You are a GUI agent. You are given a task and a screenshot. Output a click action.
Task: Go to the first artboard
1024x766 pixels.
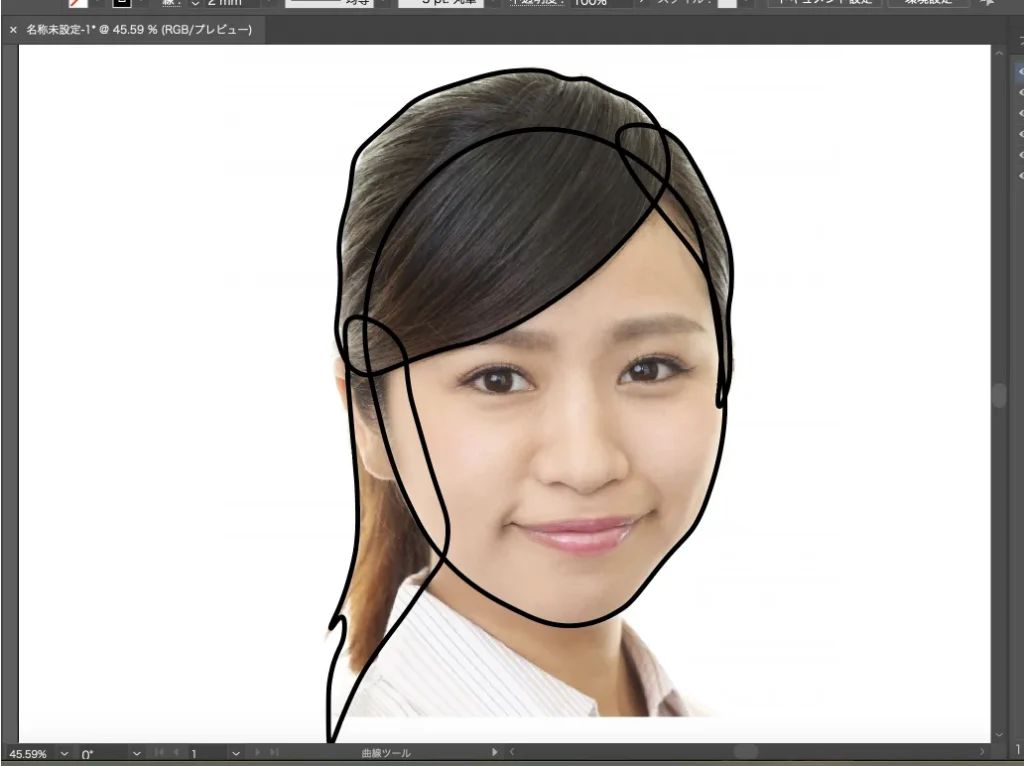click(x=158, y=752)
